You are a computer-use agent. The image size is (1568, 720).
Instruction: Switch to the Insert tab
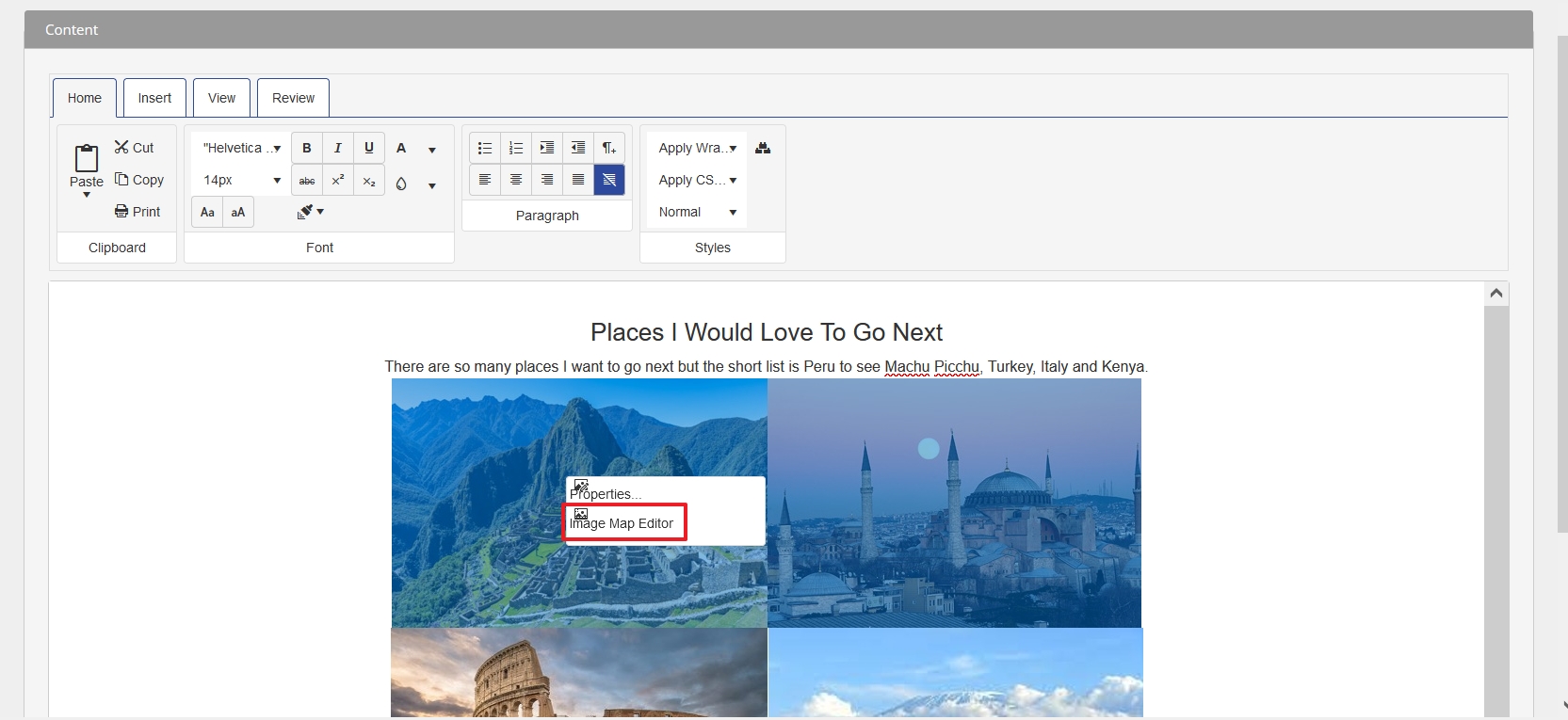154,98
